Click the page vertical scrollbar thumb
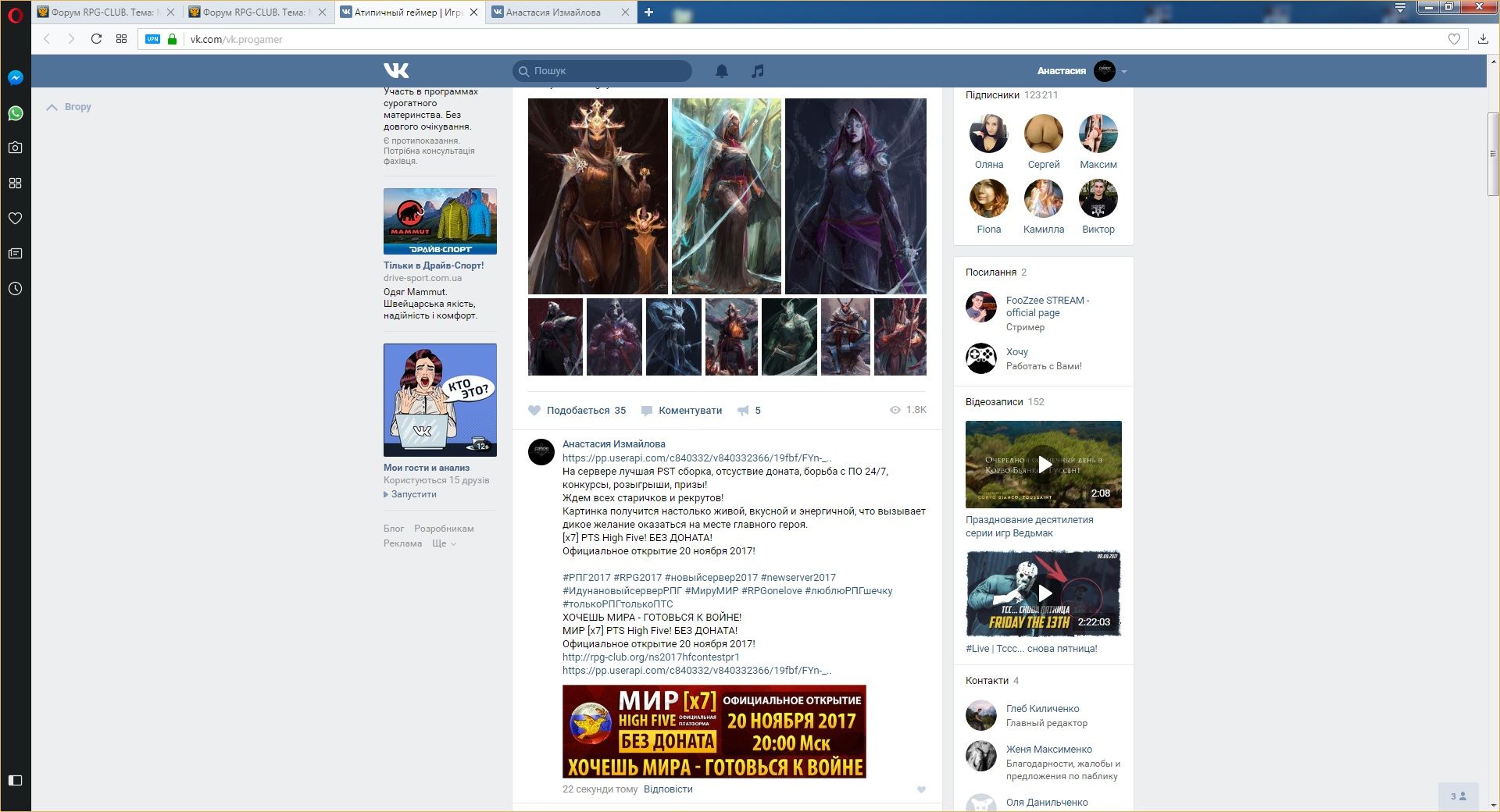Viewport: 1500px width, 812px height. [x=1493, y=154]
